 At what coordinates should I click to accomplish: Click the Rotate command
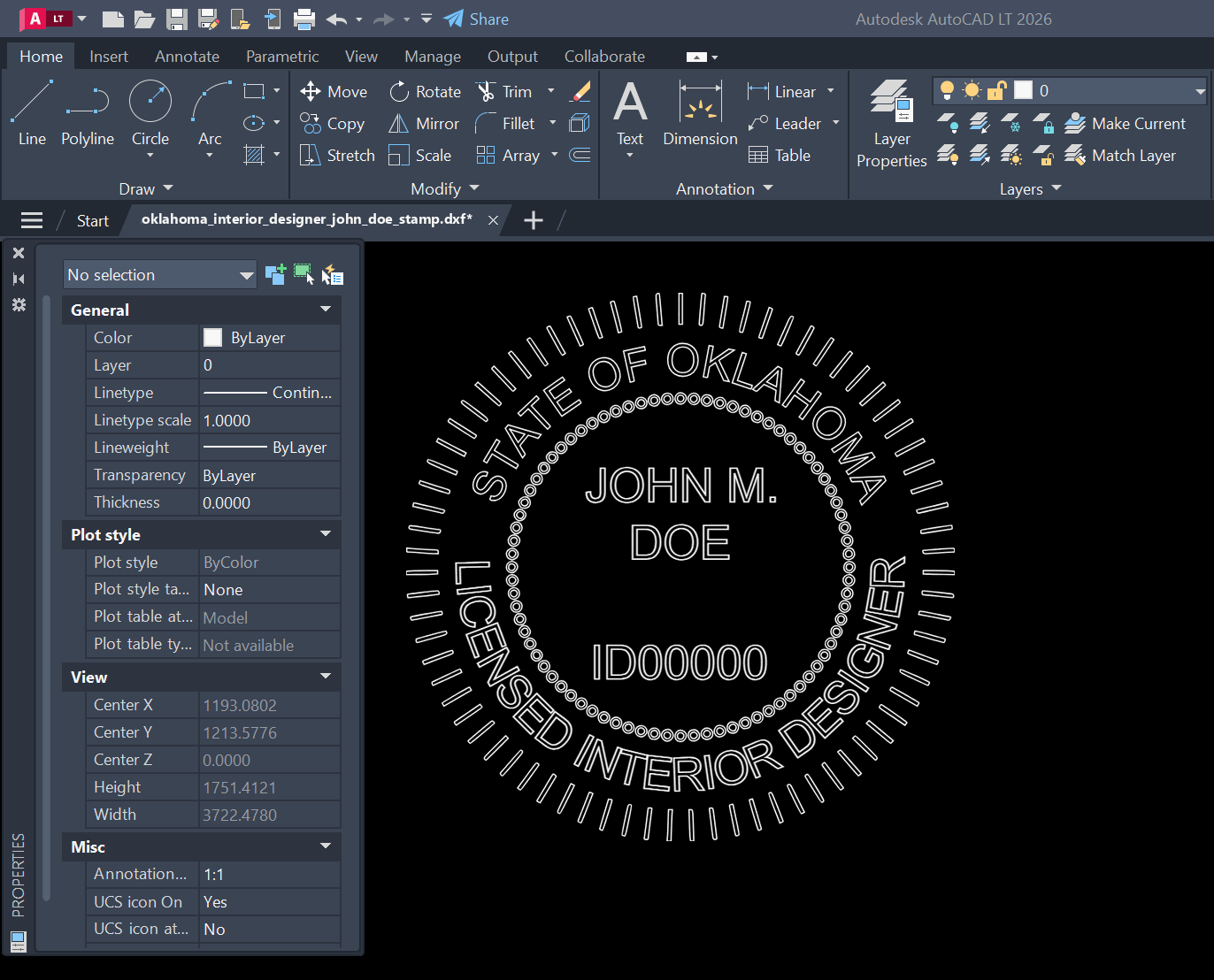coord(426,91)
